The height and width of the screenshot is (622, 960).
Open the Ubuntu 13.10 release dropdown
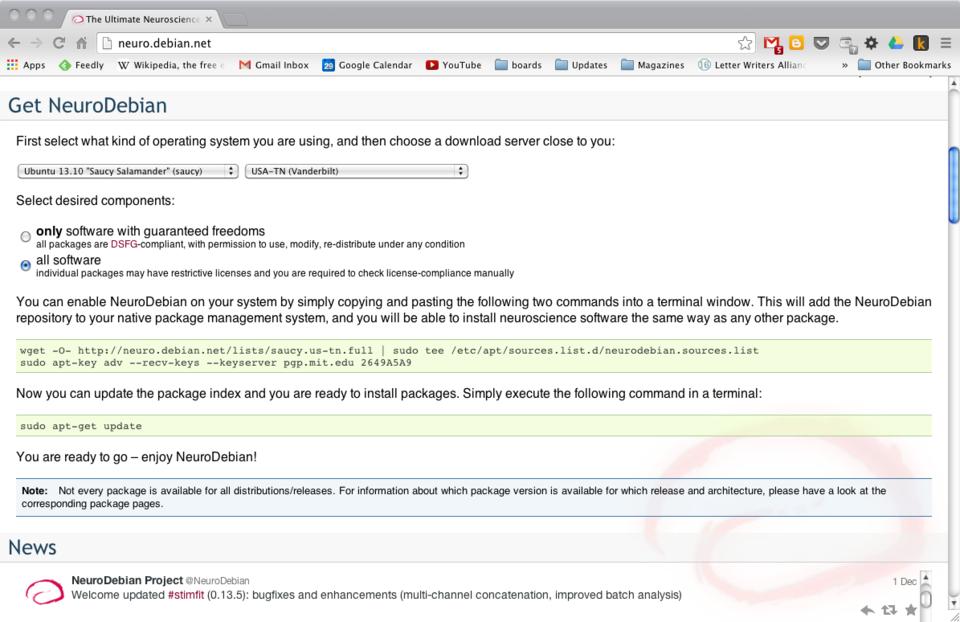click(x=128, y=171)
